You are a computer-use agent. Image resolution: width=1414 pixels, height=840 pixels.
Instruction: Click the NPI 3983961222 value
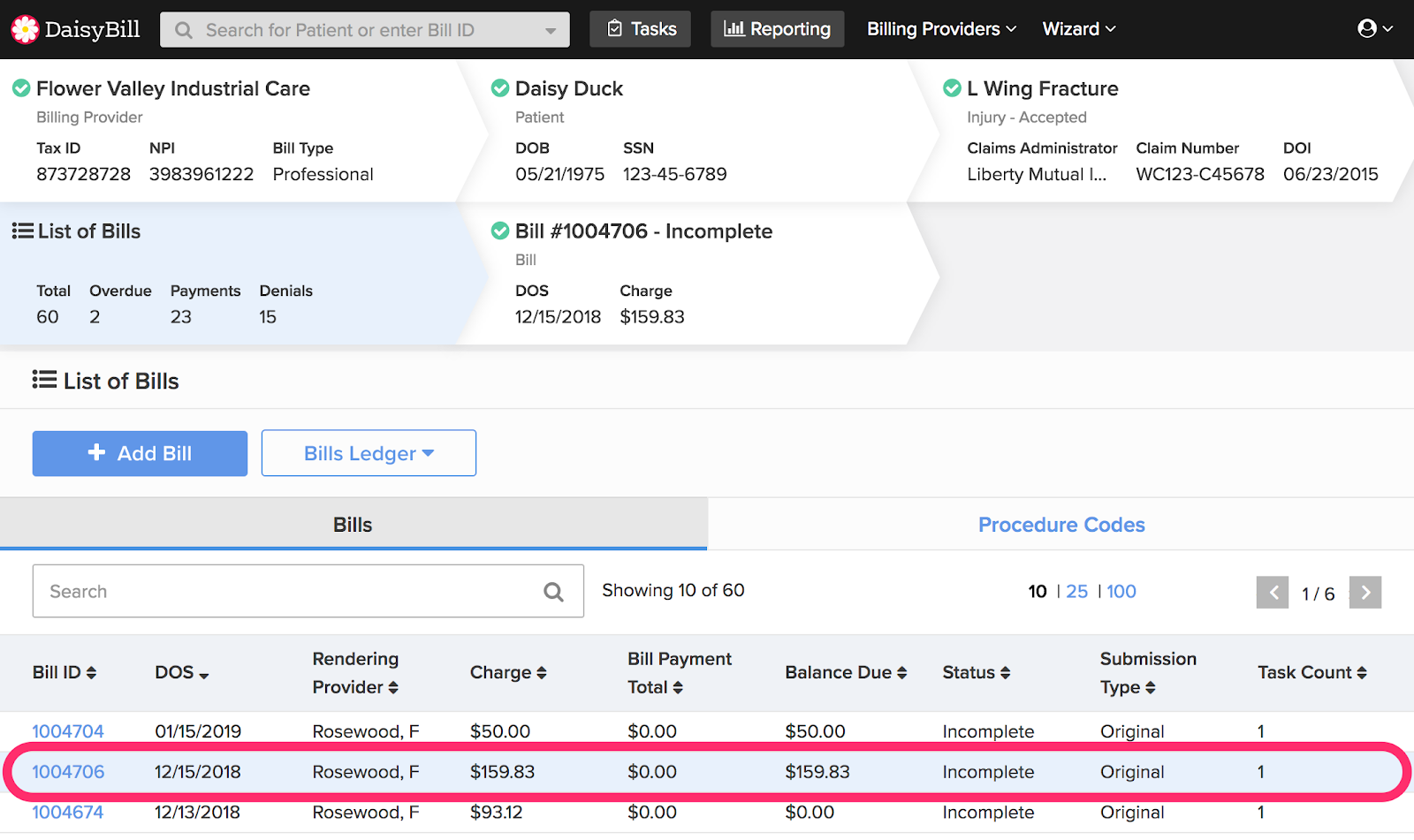(201, 174)
